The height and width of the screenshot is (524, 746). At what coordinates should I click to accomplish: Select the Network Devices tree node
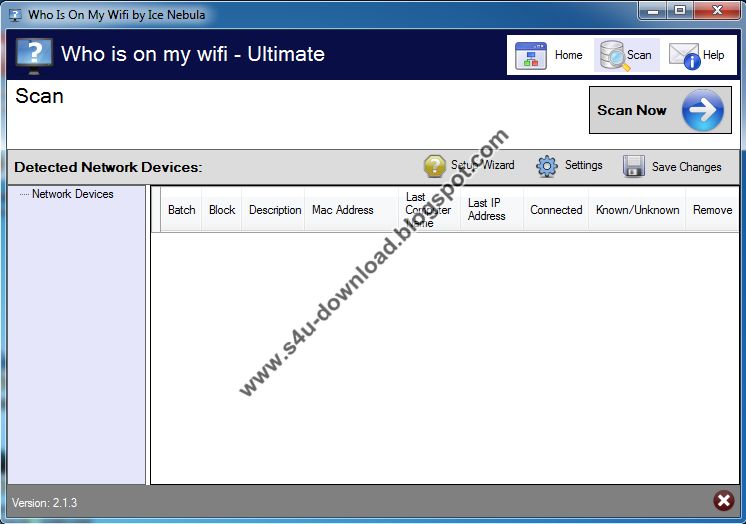point(72,194)
